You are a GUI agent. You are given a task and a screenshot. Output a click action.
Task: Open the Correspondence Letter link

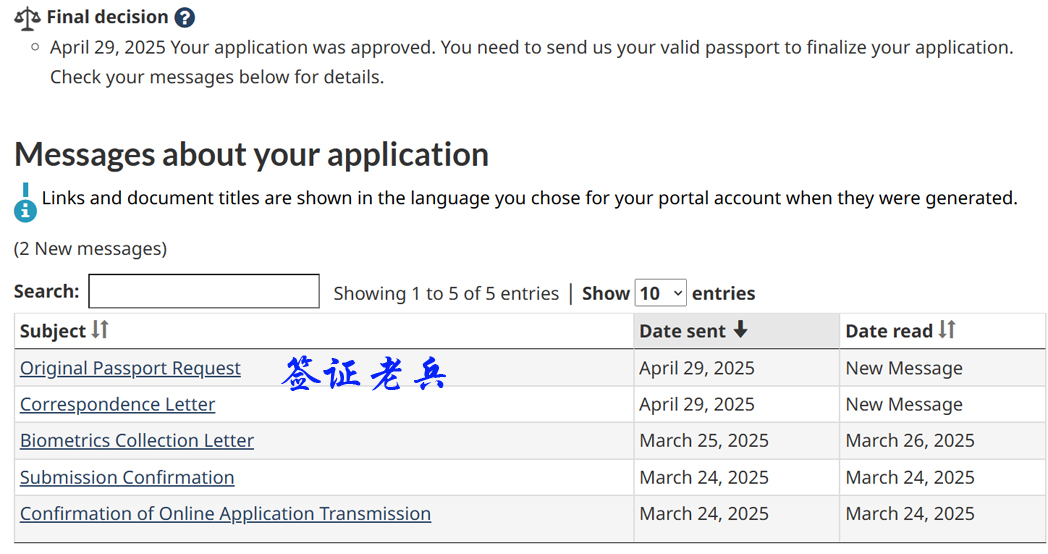(x=118, y=404)
